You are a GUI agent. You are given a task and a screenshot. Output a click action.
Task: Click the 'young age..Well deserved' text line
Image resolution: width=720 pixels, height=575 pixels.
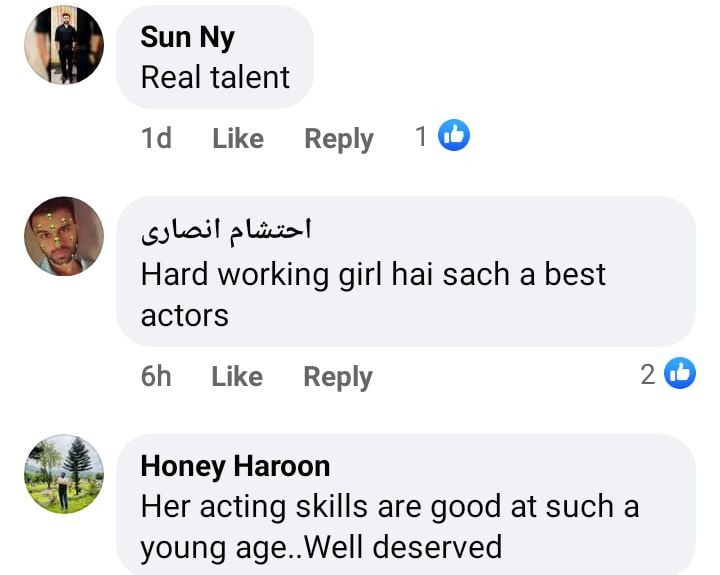[x=320, y=547]
